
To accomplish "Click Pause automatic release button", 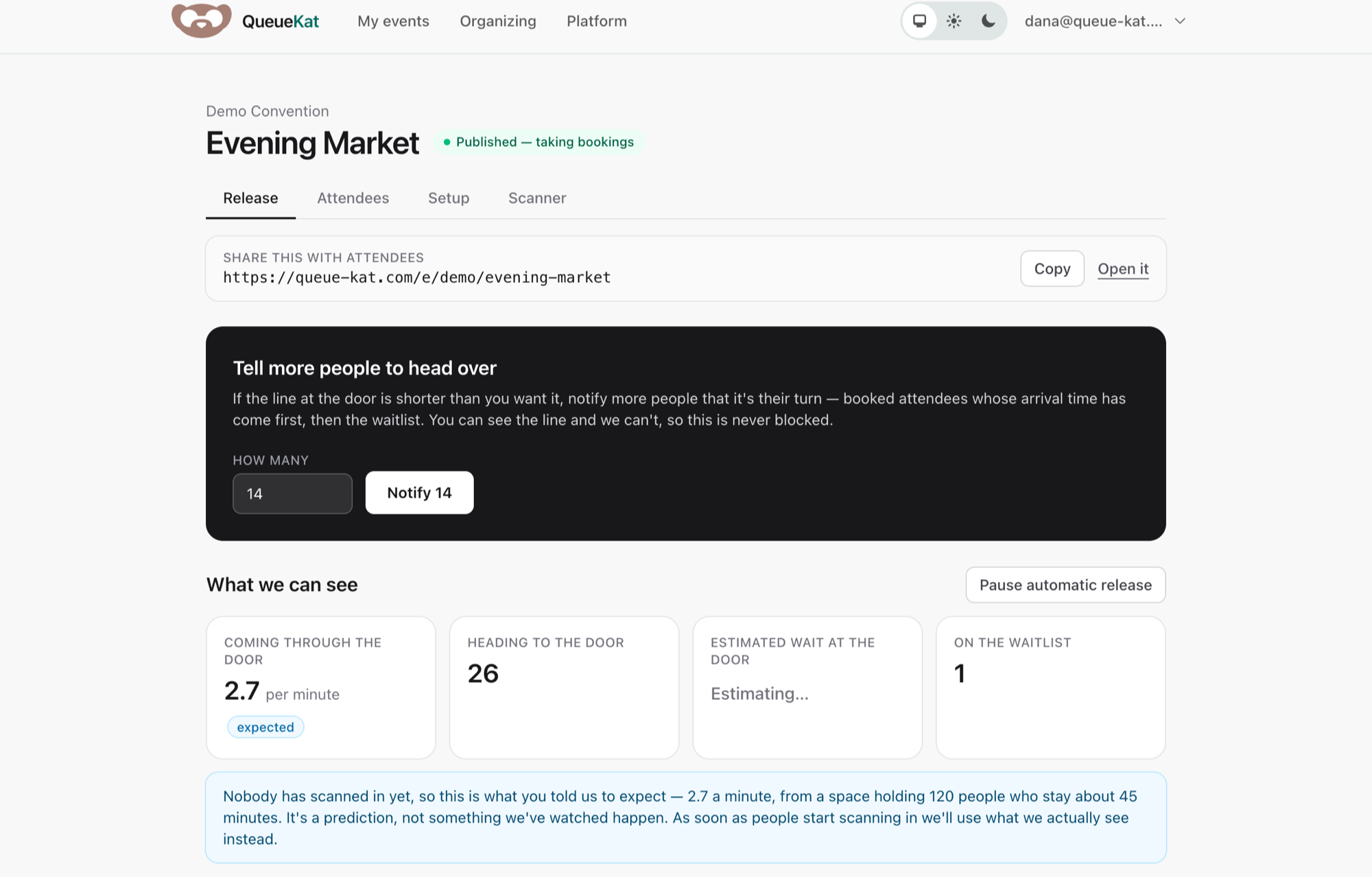I will (1065, 585).
